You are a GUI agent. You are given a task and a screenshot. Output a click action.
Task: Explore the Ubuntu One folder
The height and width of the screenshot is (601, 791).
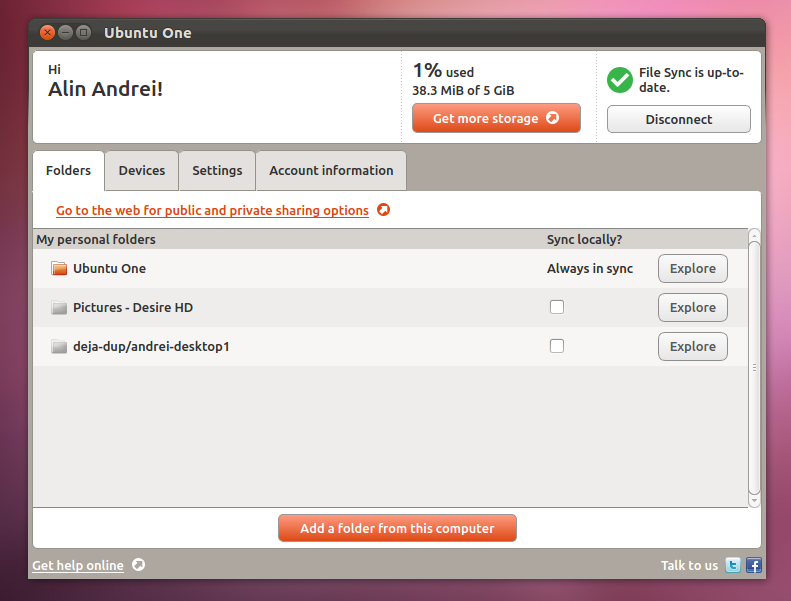tap(693, 268)
